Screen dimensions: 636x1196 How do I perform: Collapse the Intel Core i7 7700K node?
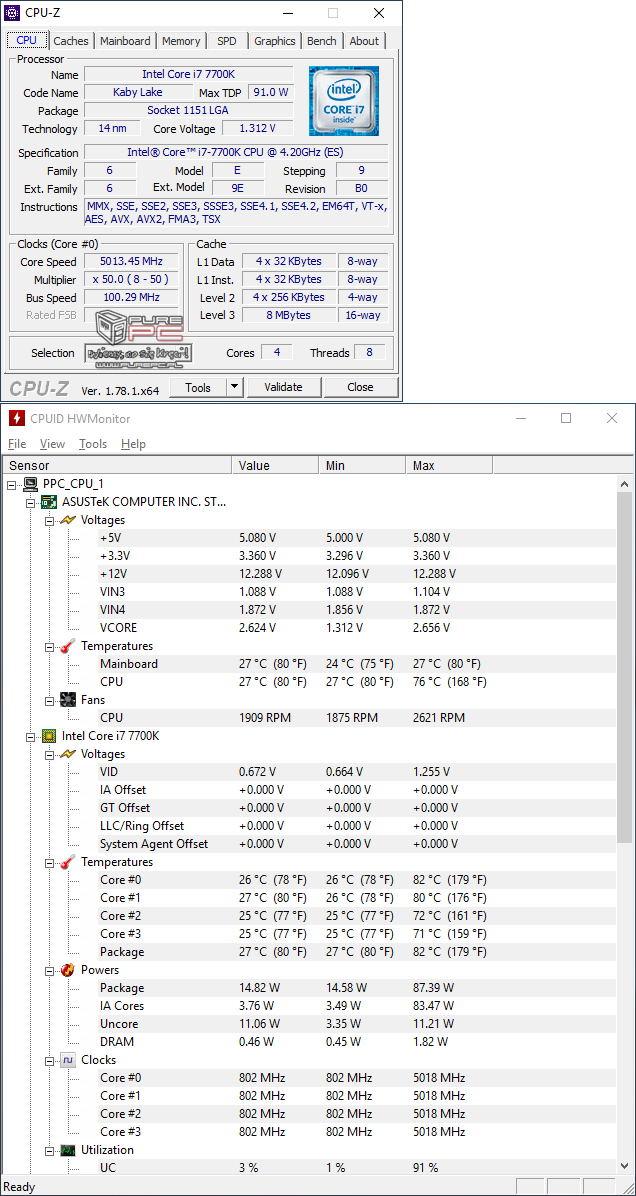pyautogui.click(x=31, y=736)
